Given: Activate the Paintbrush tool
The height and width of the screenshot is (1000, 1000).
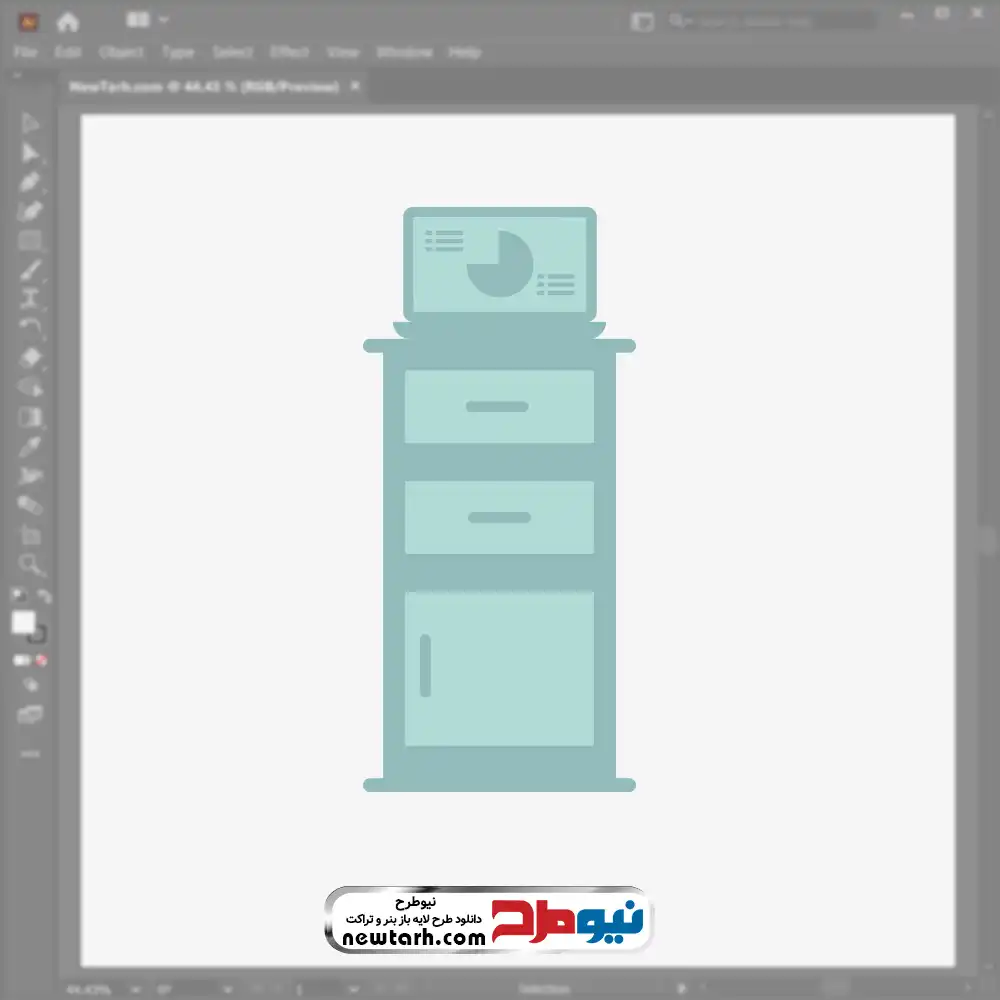Looking at the screenshot, I should 30,270.
